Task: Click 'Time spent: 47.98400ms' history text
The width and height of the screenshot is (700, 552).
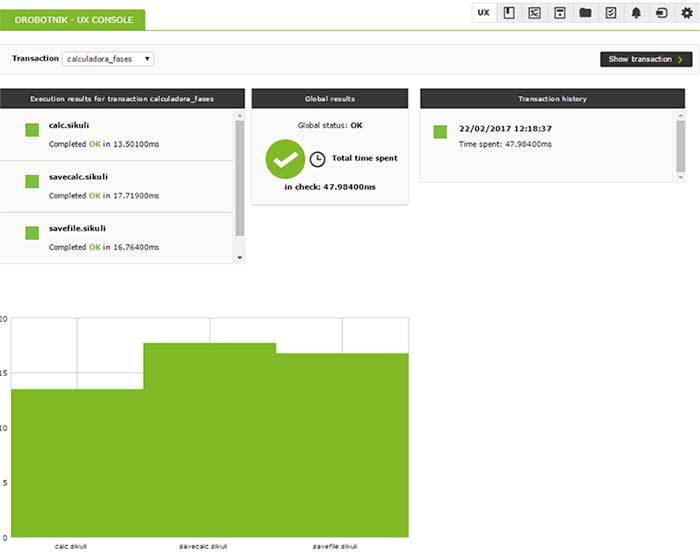Action: tap(505, 144)
